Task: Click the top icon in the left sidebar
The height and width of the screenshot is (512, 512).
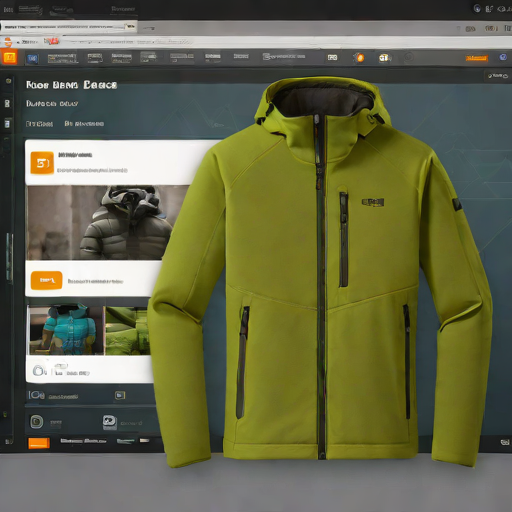Action: [x=8, y=81]
